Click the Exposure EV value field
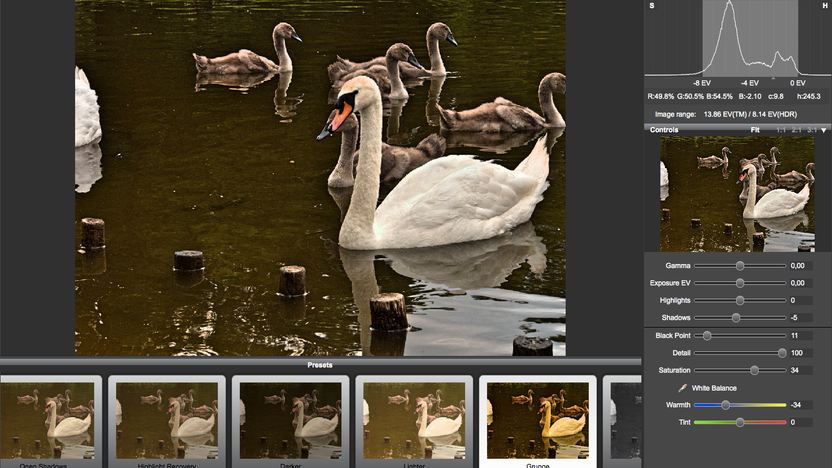This screenshot has width=832, height=468. click(x=801, y=283)
